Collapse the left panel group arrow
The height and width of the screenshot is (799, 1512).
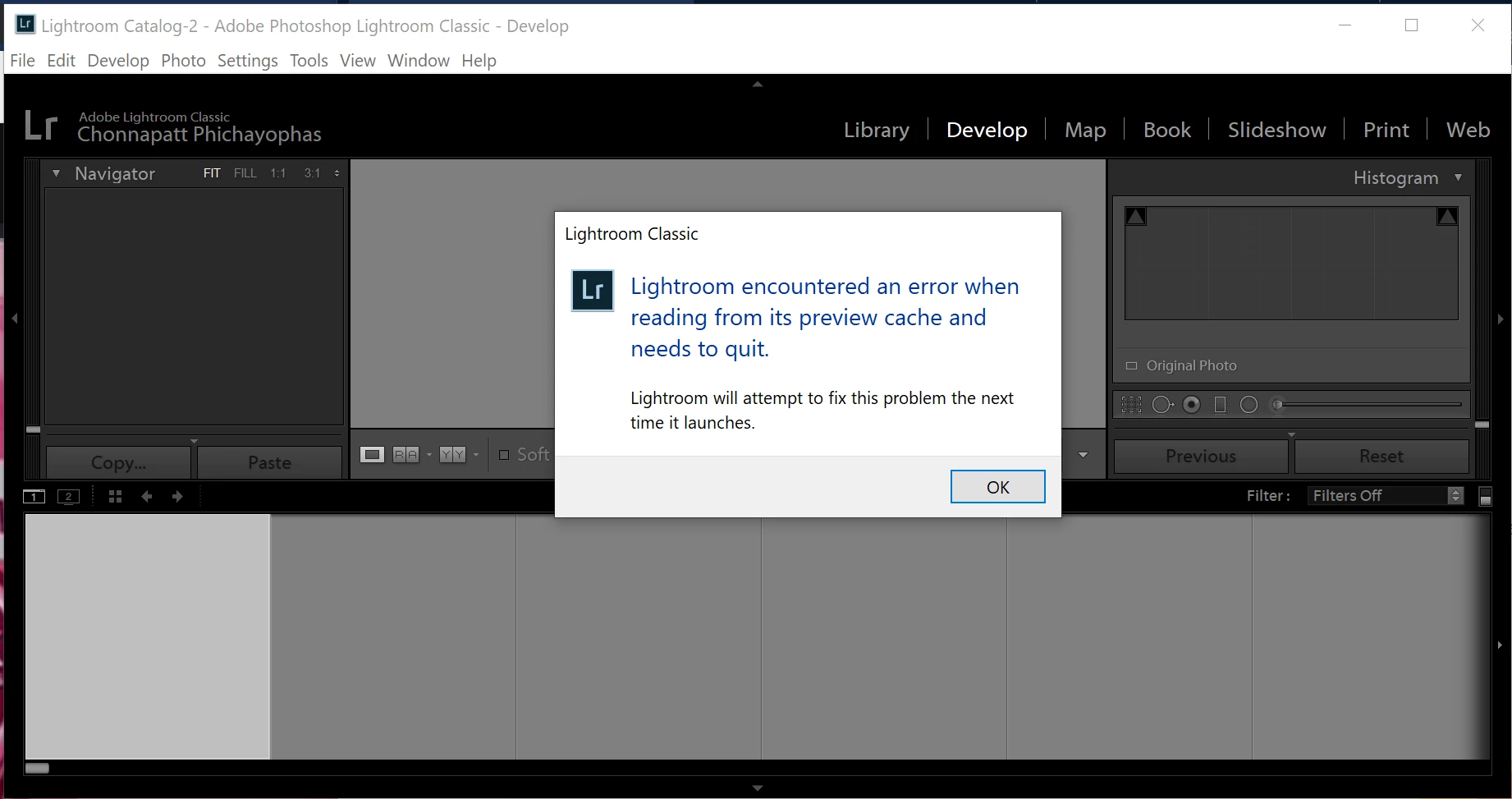pos(14,318)
